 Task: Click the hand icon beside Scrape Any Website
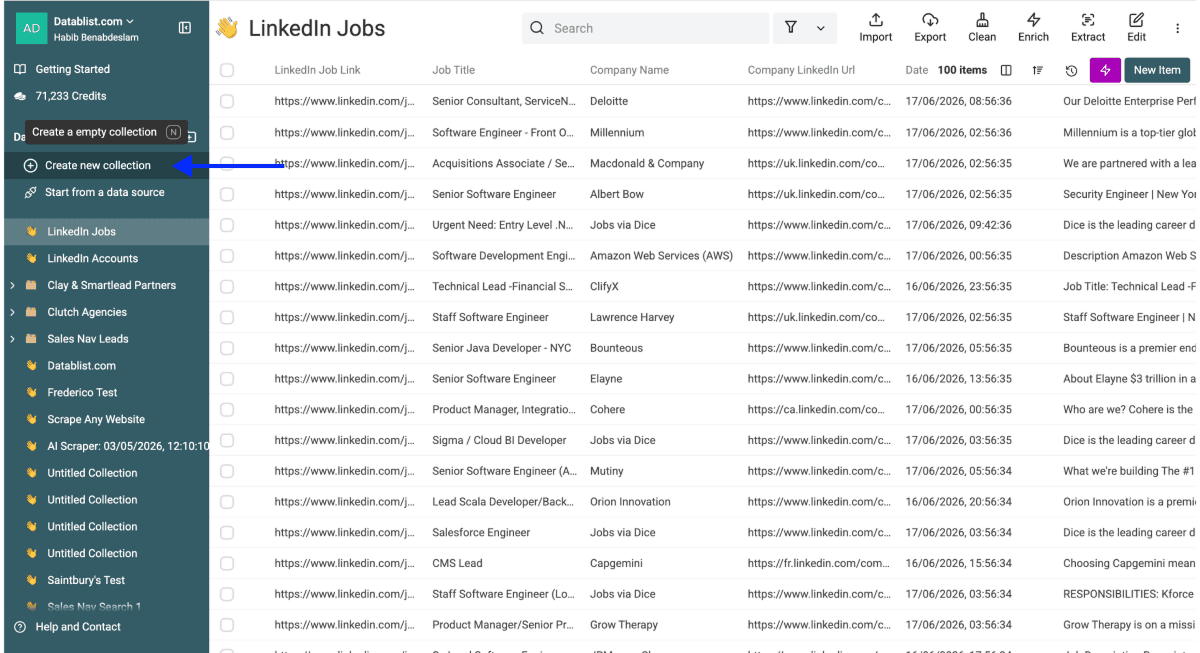click(32, 420)
